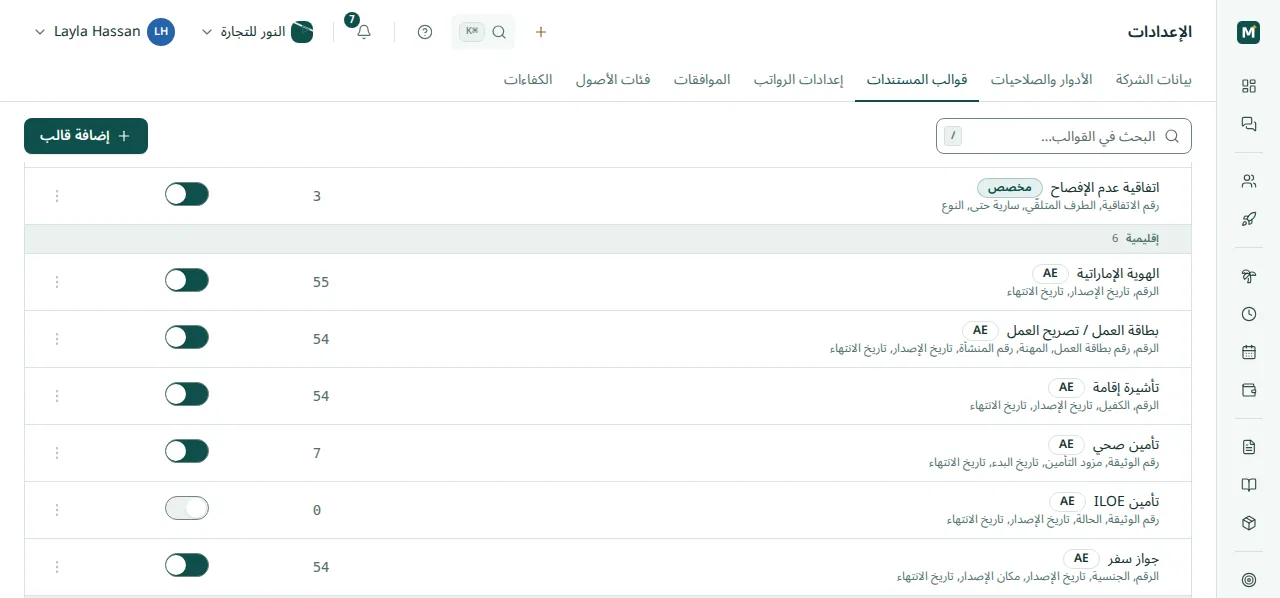Switch to بيانات الشركة tab
This screenshot has width=1280, height=598.
(1153, 80)
